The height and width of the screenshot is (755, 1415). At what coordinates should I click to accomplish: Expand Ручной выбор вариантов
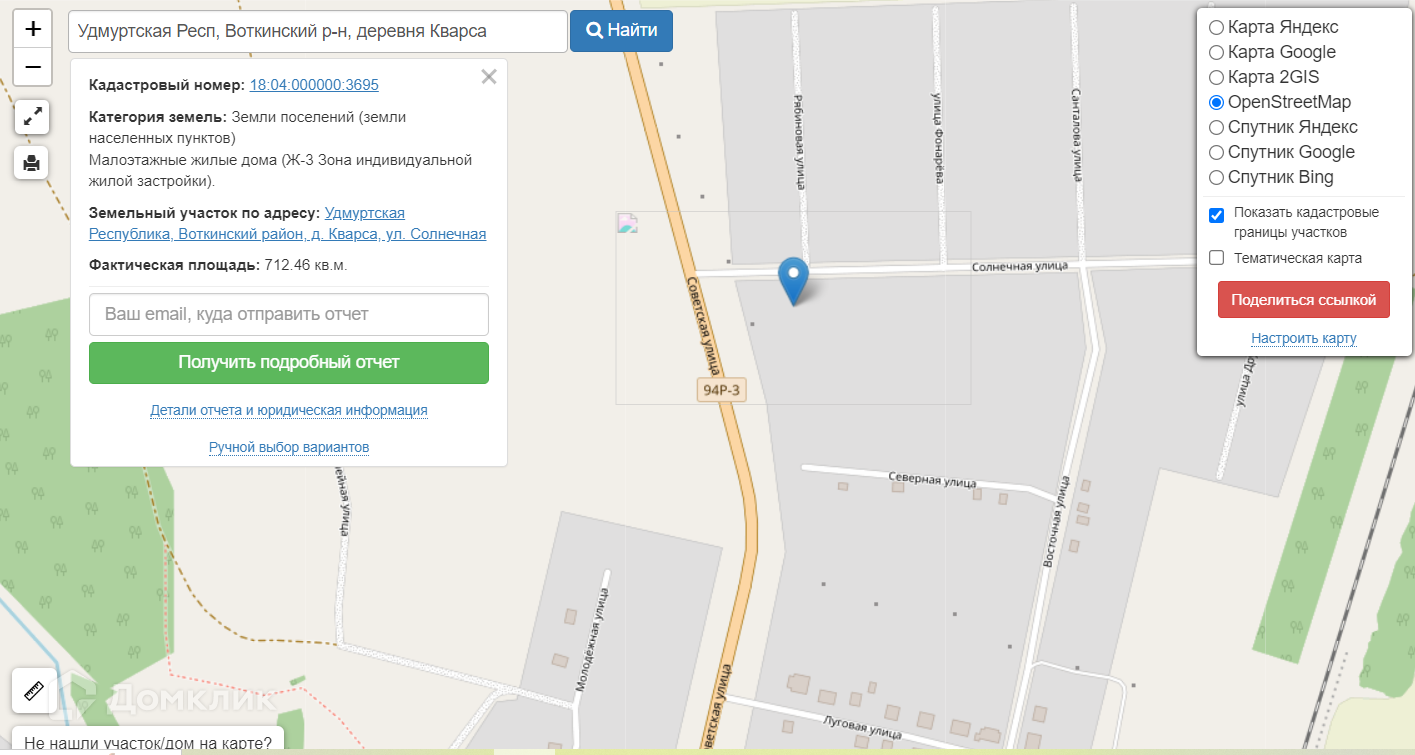click(289, 447)
